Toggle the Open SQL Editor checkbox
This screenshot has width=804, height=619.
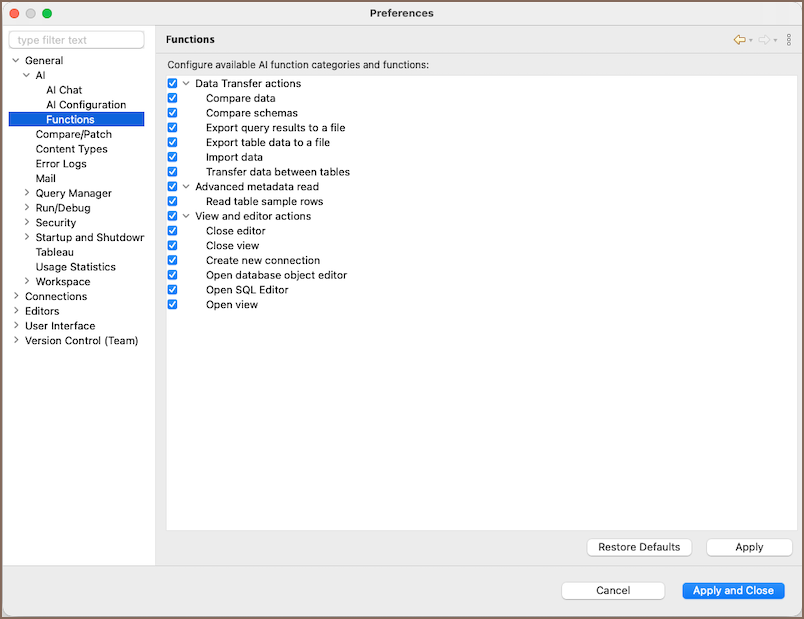pyautogui.click(x=173, y=290)
